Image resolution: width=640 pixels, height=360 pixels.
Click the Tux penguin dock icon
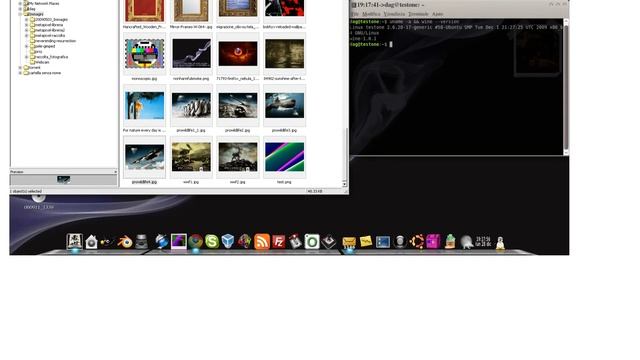click(x=500, y=242)
